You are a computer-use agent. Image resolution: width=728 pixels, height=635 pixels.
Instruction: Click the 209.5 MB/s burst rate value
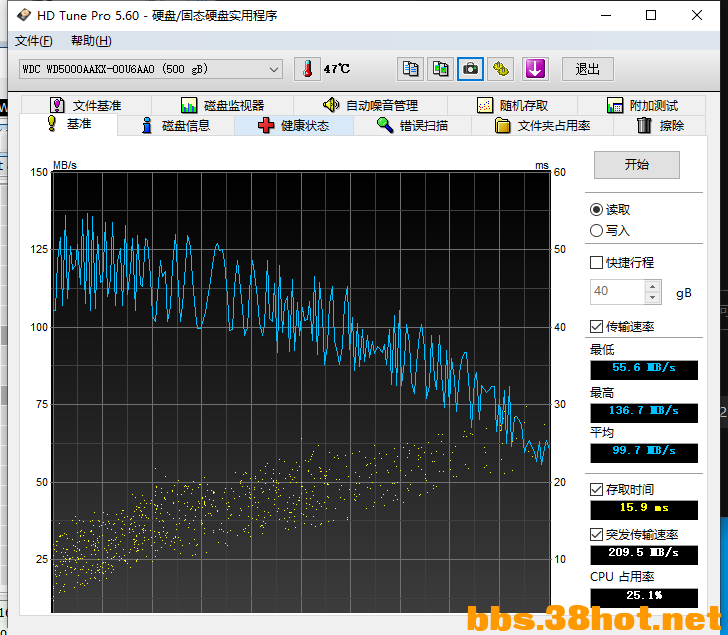[x=644, y=555]
